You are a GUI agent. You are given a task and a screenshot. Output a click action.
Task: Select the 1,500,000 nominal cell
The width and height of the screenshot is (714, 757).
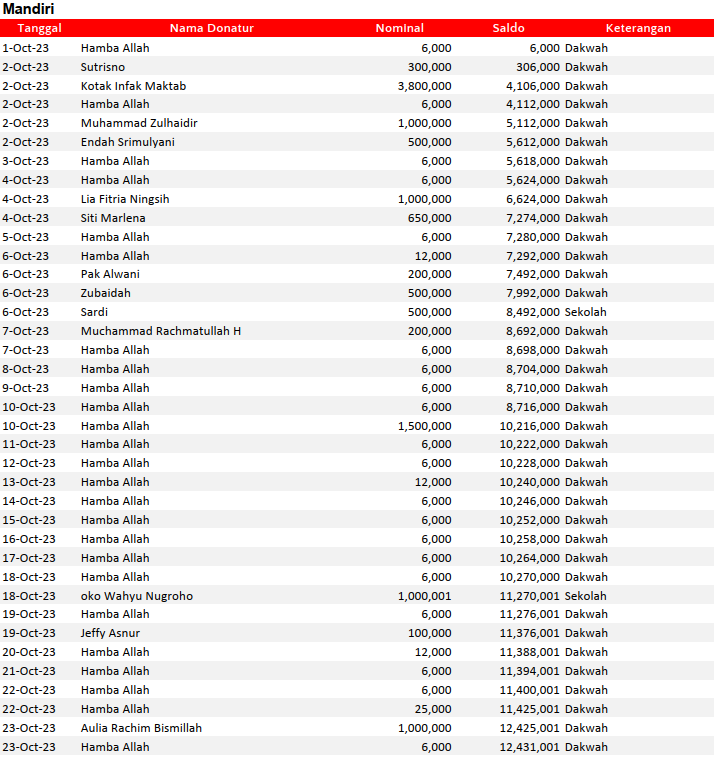point(424,425)
